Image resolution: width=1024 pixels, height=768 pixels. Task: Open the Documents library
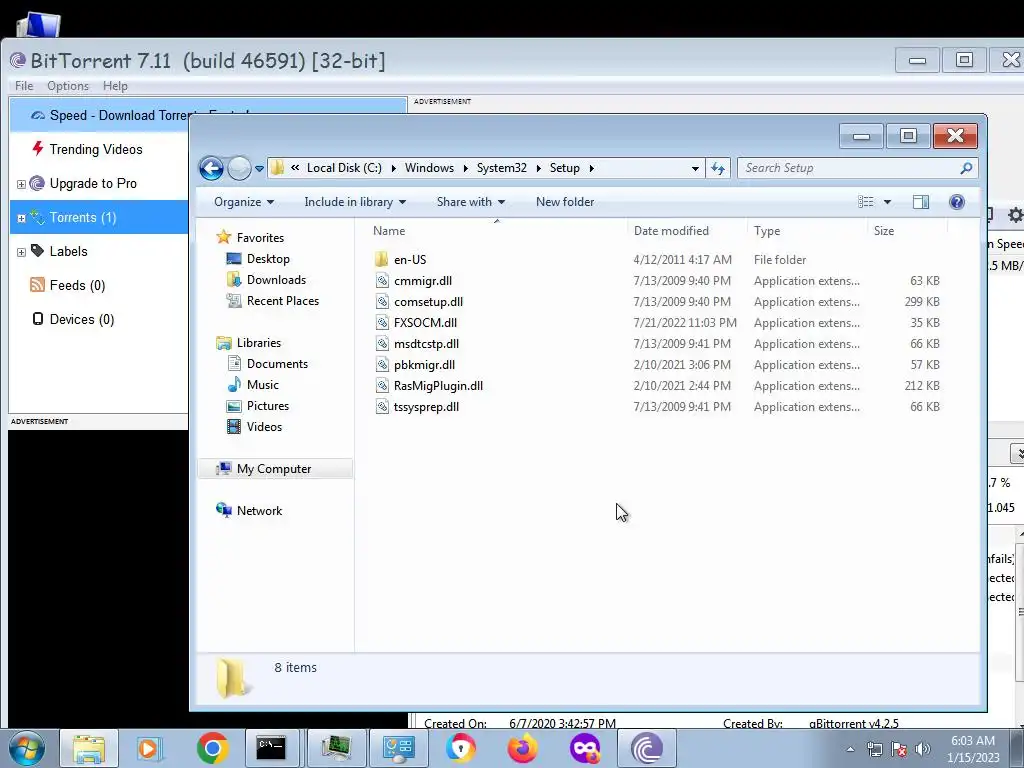277,364
